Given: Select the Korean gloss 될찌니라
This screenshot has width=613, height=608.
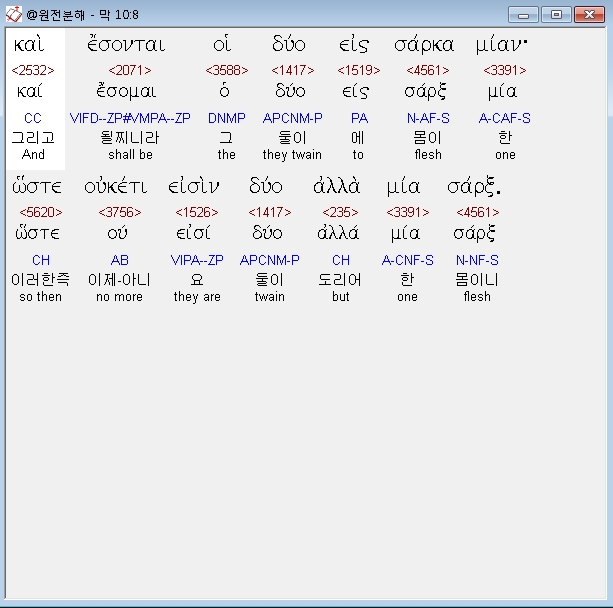Looking at the screenshot, I should tap(130, 138).
